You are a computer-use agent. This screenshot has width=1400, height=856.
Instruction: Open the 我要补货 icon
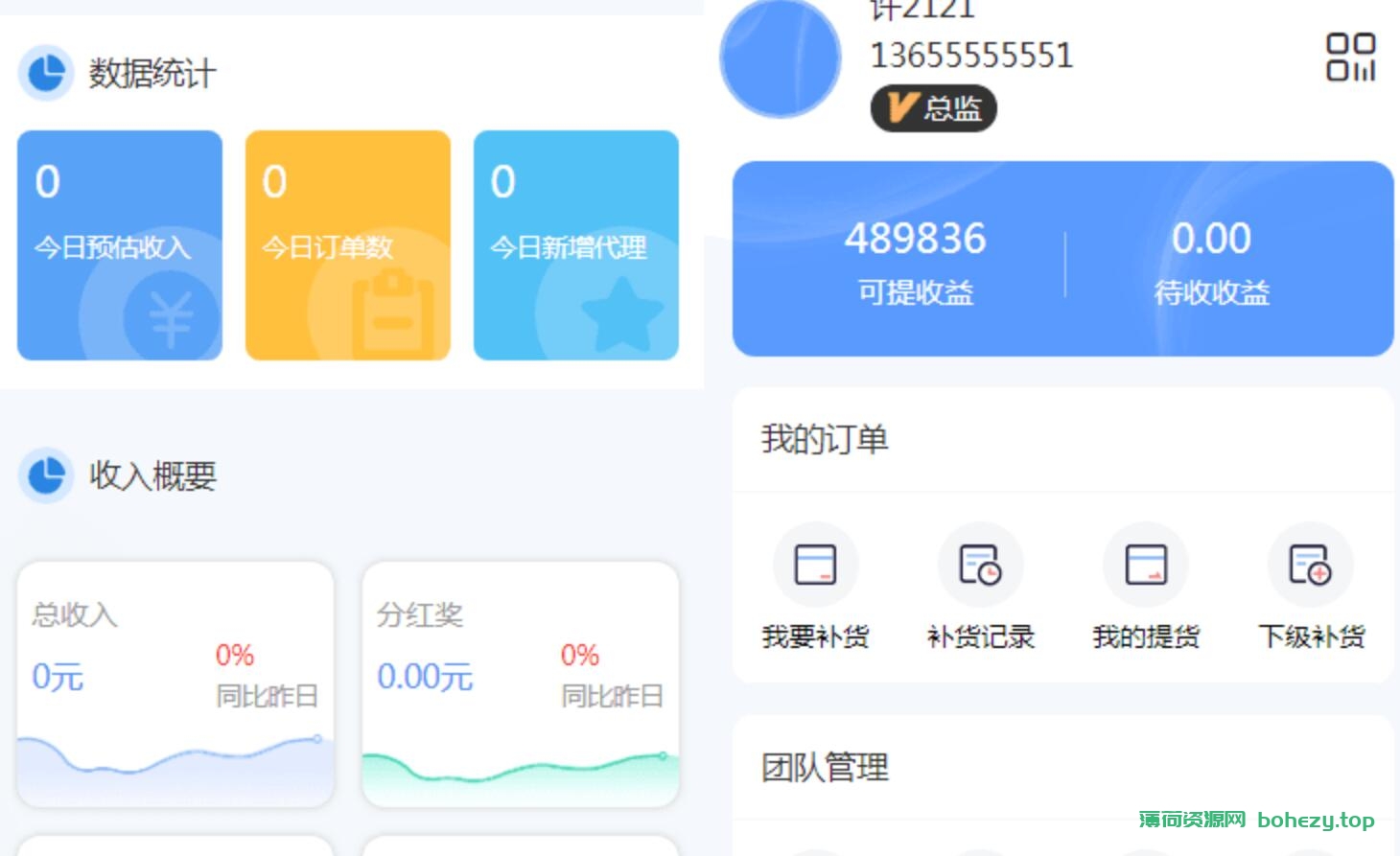click(815, 565)
